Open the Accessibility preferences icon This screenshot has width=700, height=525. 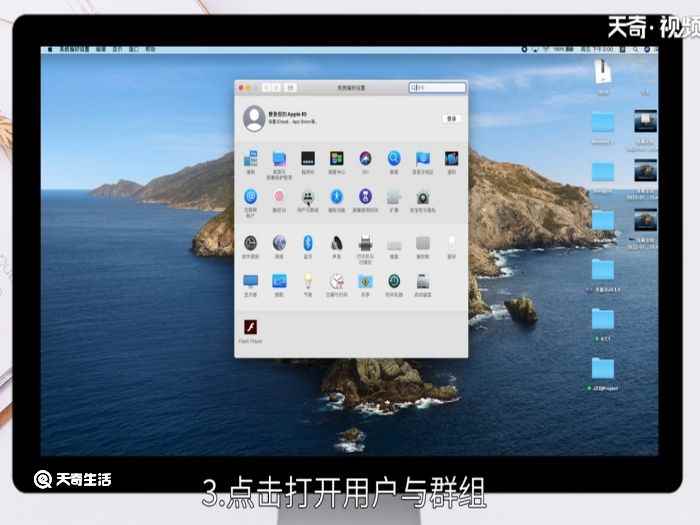(337, 197)
